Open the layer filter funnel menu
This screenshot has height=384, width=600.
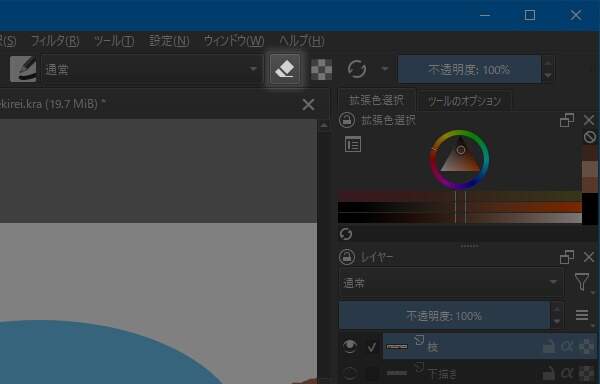582,282
